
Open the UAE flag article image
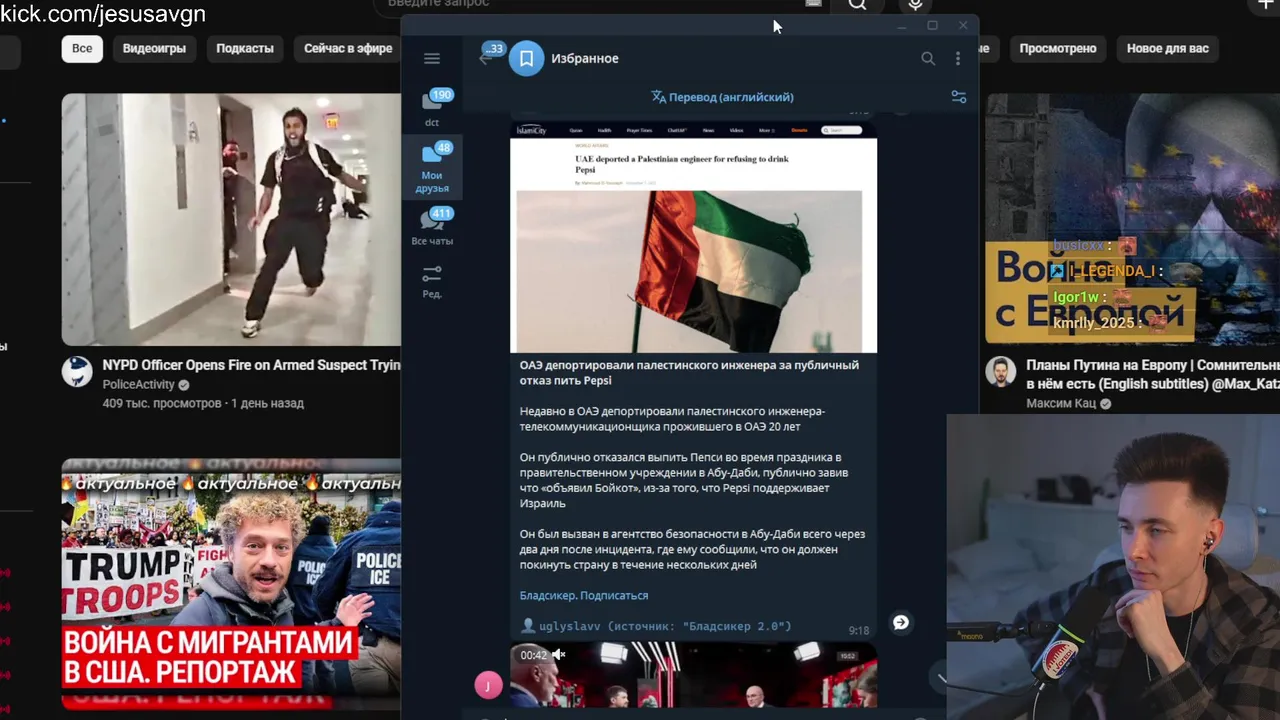(693, 238)
